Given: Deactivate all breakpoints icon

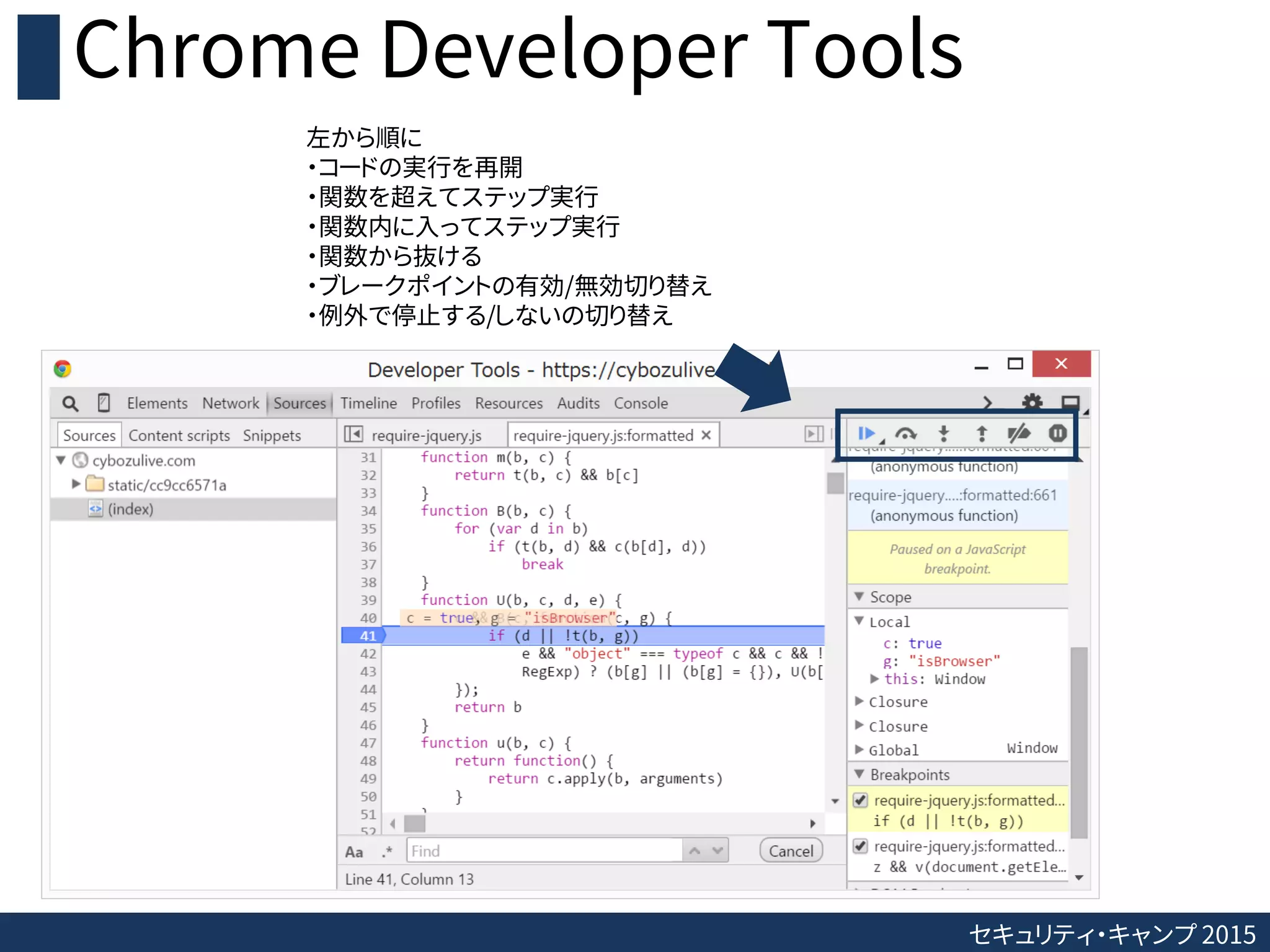Looking at the screenshot, I should click(1019, 433).
